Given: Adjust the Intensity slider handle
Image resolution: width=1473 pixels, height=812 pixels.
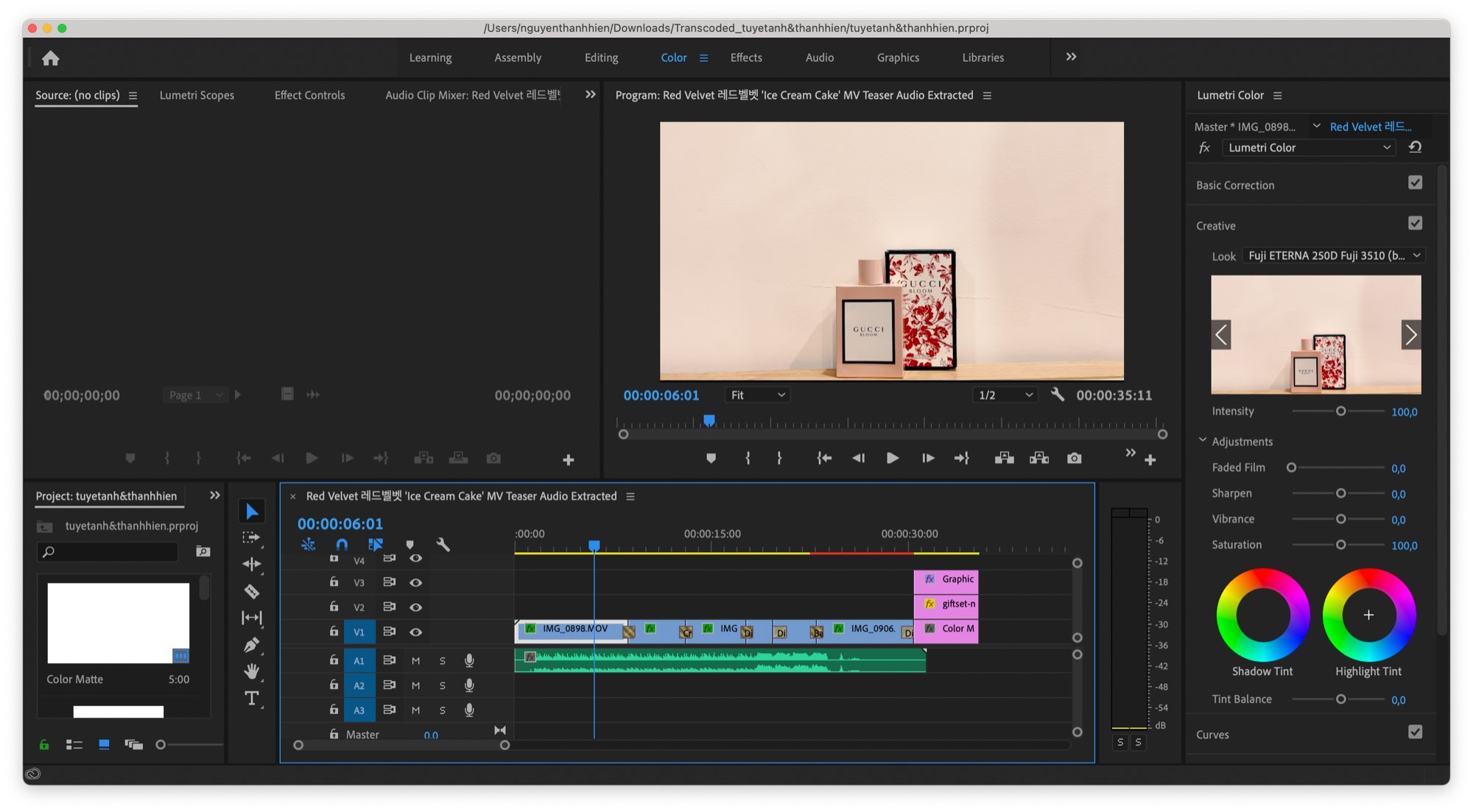Looking at the screenshot, I should [x=1340, y=412].
